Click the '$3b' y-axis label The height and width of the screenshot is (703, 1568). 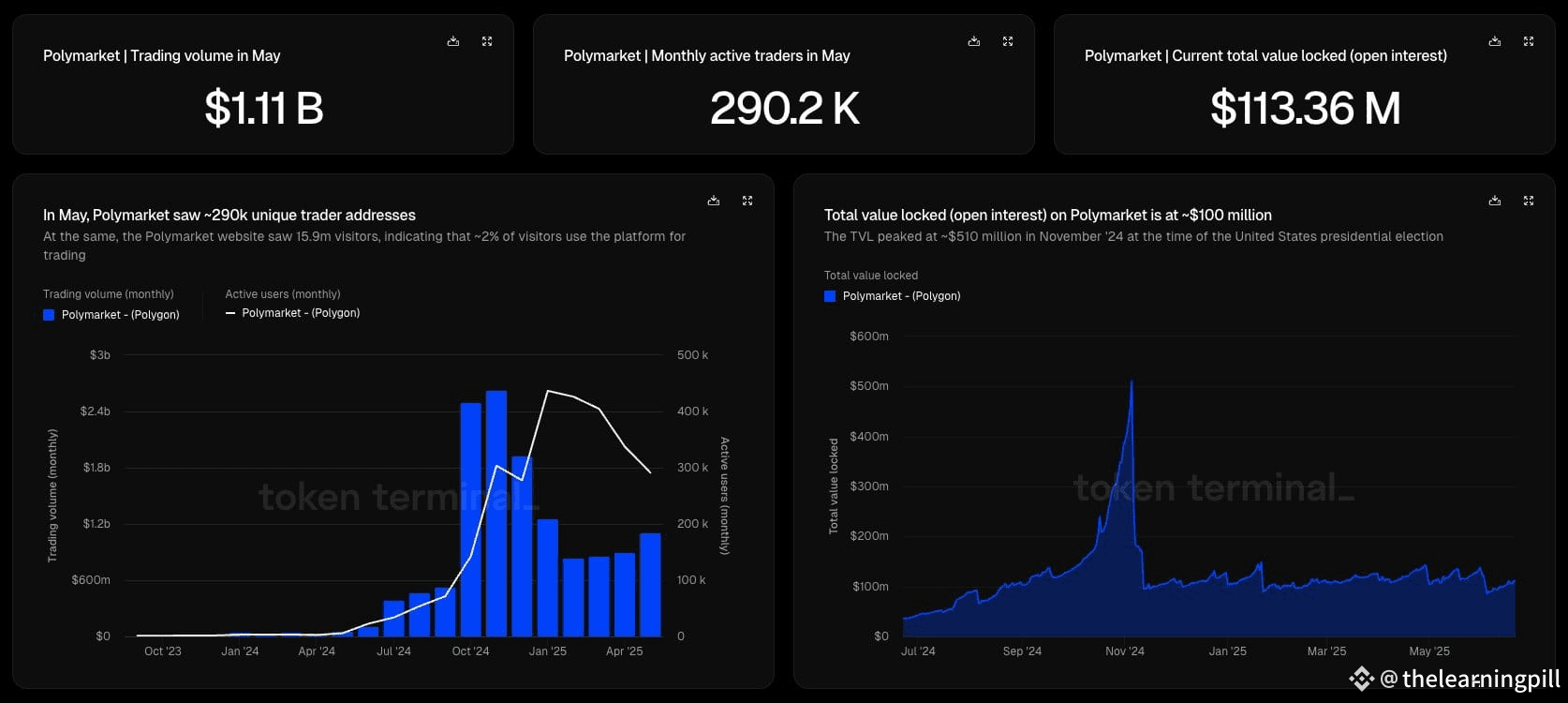click(x=100, y=355)
